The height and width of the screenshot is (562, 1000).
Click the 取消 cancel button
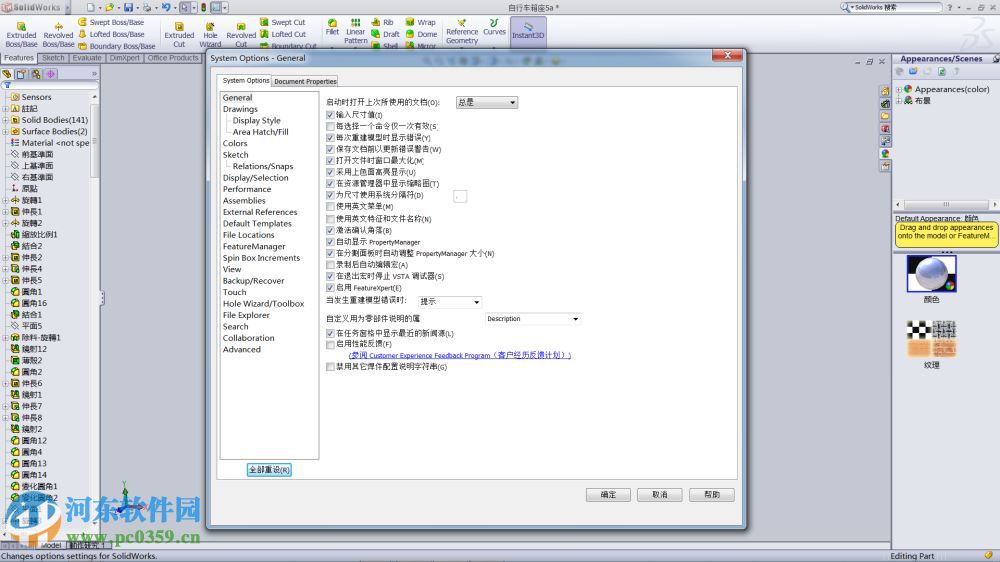coord(659,495)
